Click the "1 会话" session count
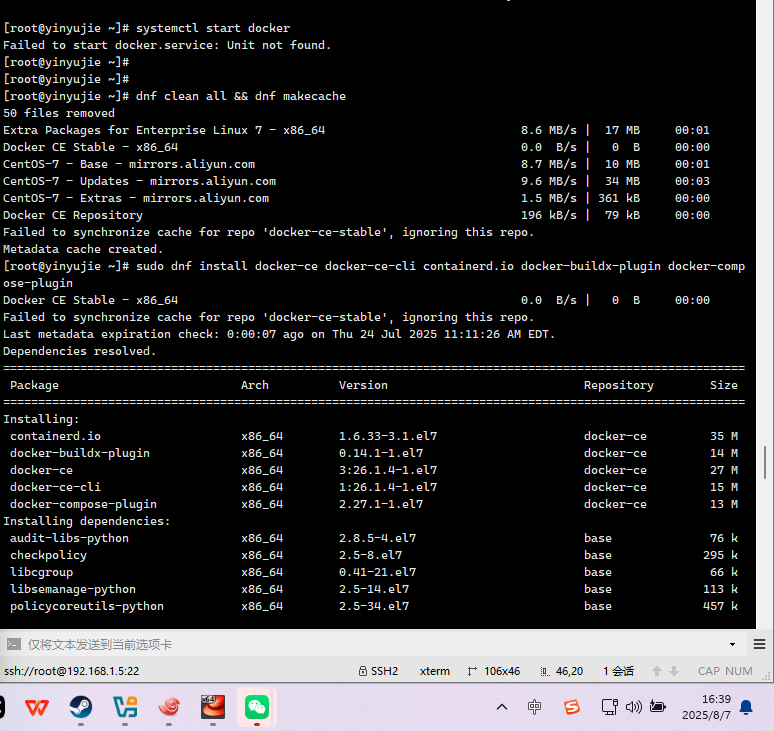Image resolution: width=774 pixels, height=731 pixels. coord(618,671)
